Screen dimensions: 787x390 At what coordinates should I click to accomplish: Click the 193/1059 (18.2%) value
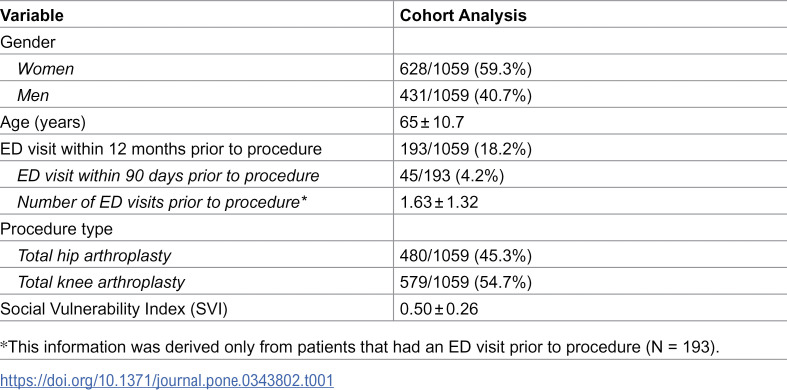coord(465,149)
